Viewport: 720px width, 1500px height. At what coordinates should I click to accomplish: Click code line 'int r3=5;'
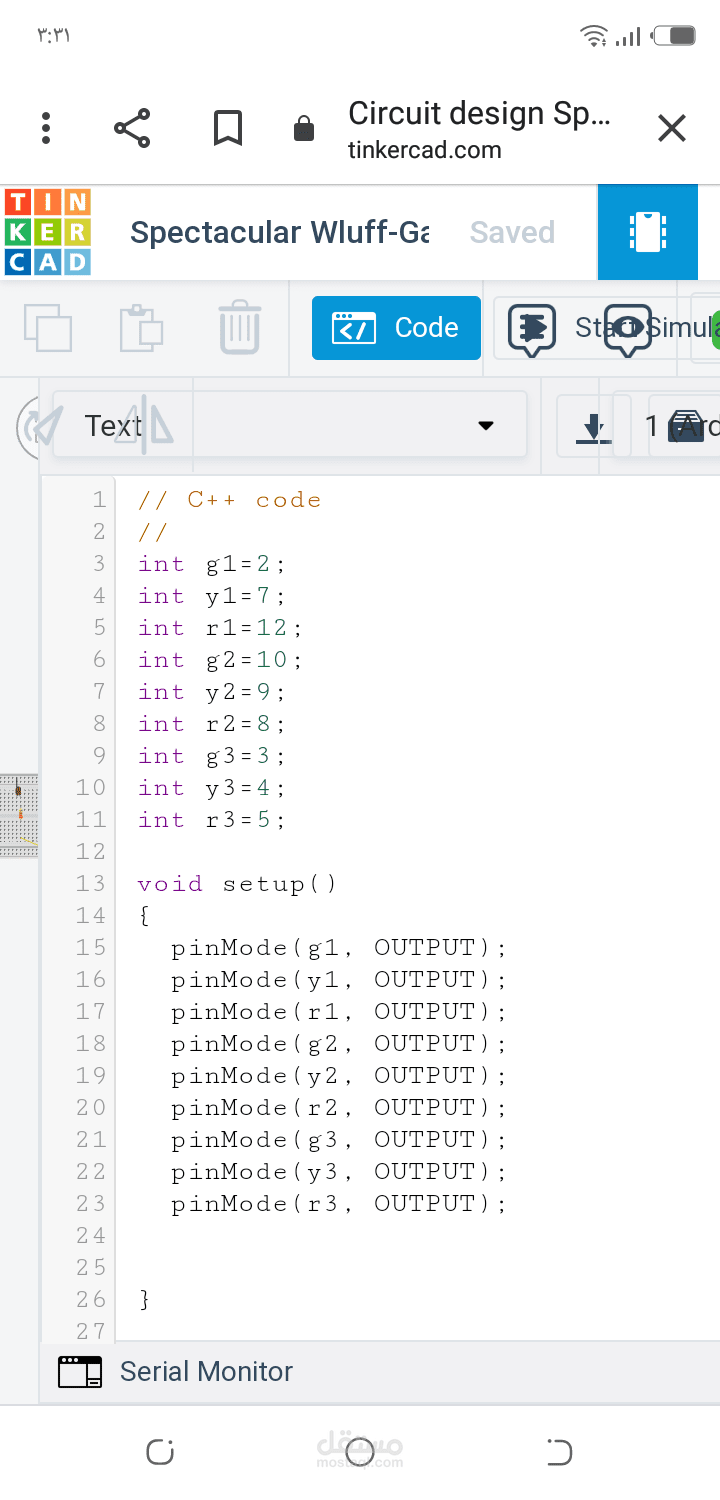point(212,820)
